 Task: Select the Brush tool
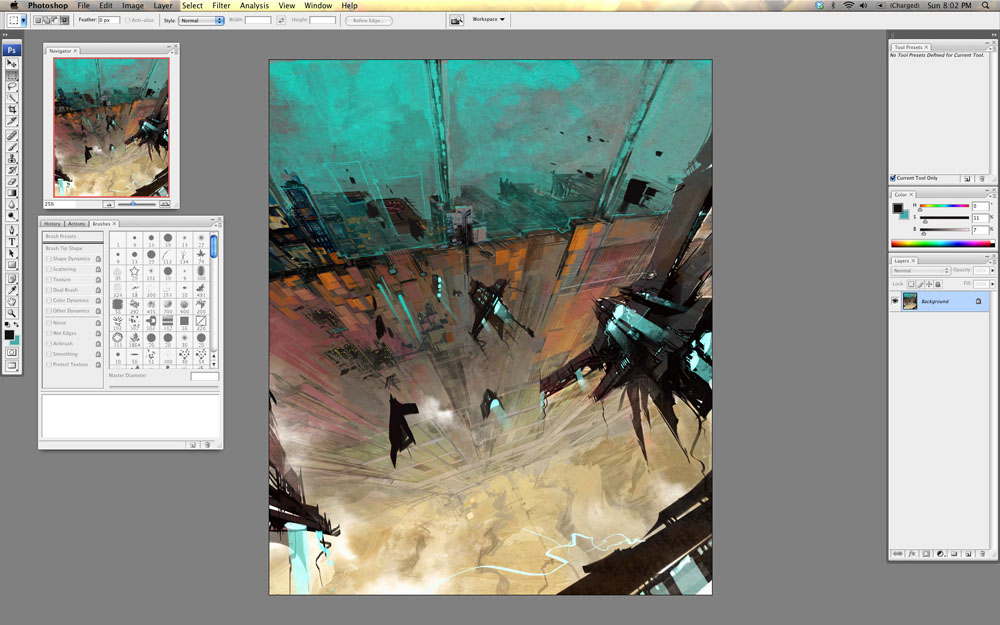[x=11, y=147]
